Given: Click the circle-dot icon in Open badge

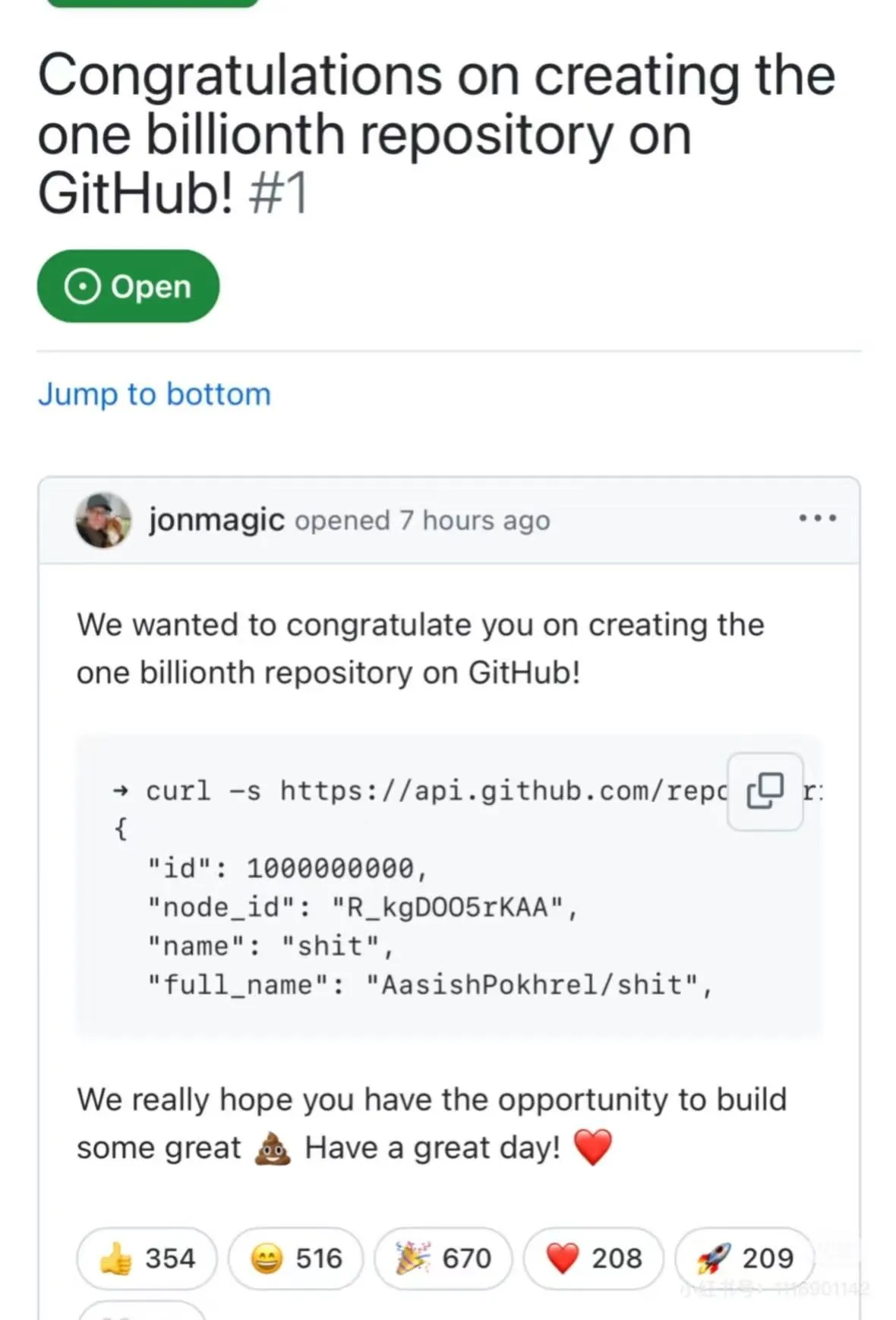Looking at the screenshot, I should tap(82, 286).
